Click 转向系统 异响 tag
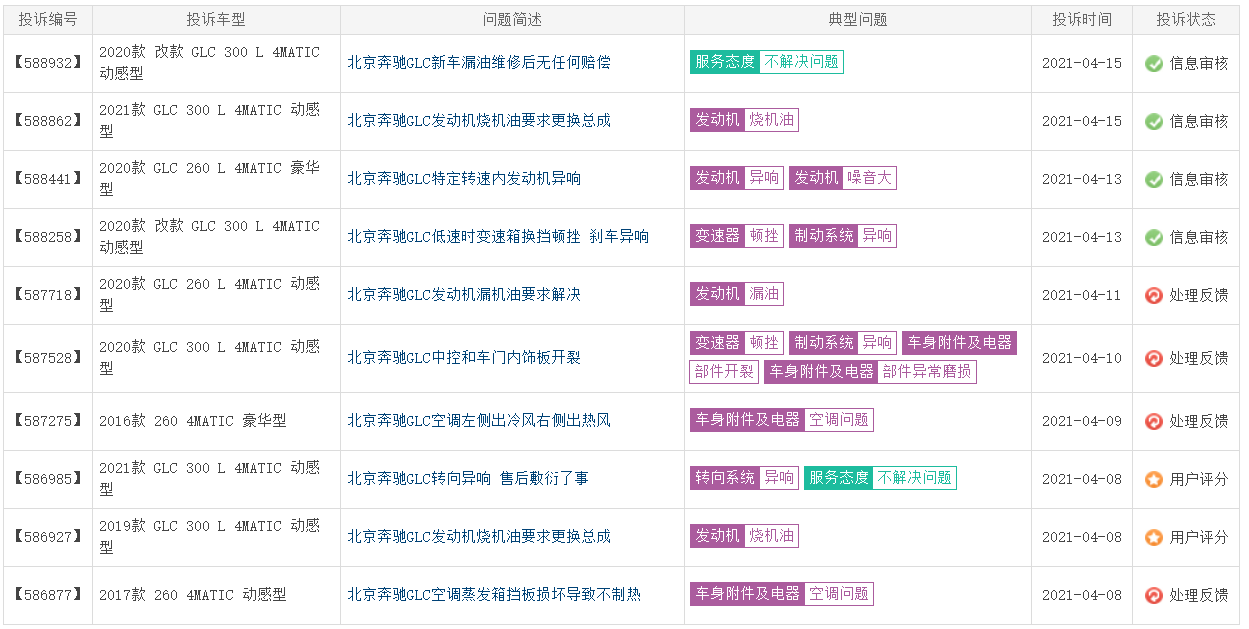 [x=744, y=478]
